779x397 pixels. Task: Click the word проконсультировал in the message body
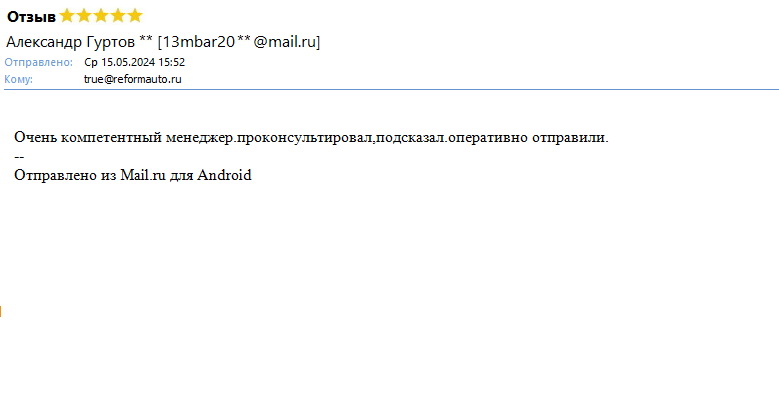tap(304, 138)
